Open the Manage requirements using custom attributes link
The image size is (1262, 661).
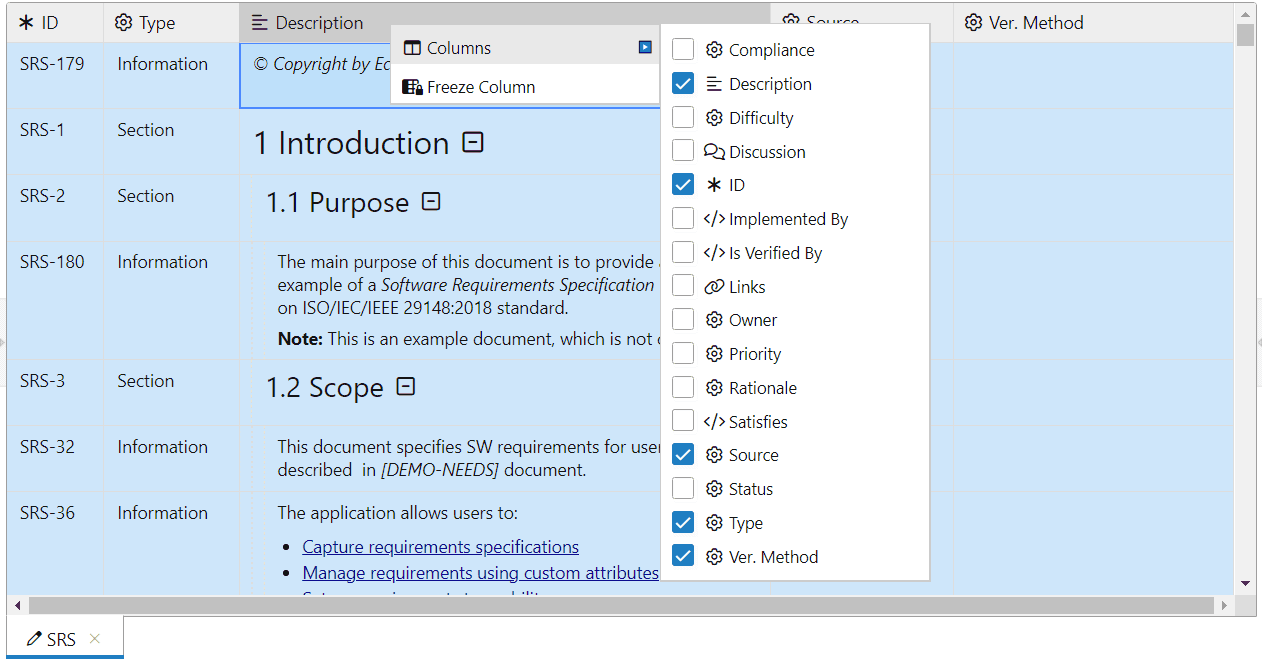(481, 573)
